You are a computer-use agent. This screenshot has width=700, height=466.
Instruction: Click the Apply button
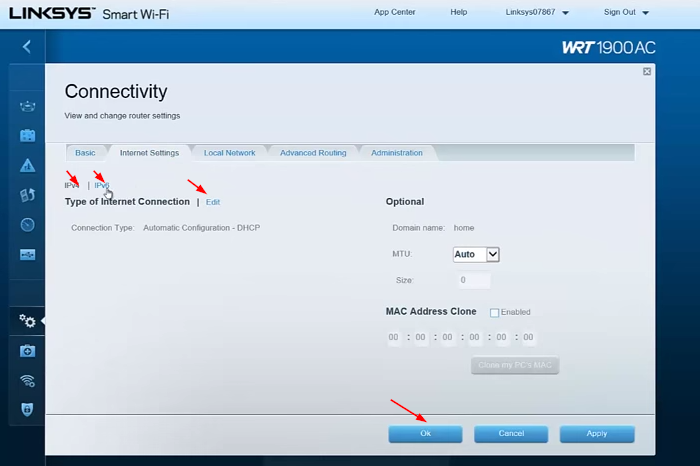pos(597,434)
